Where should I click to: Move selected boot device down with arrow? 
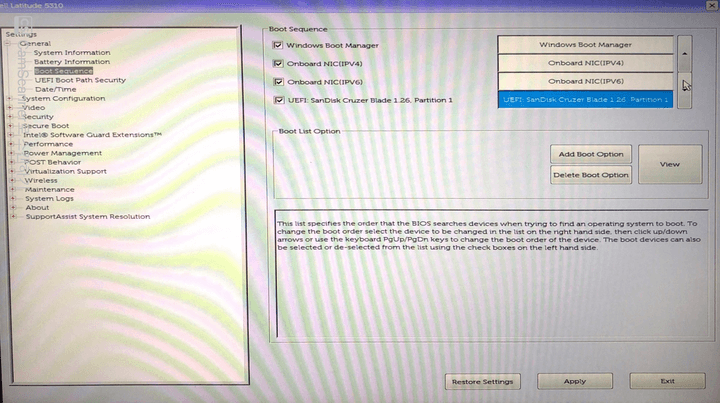click(x=685, y=90)
